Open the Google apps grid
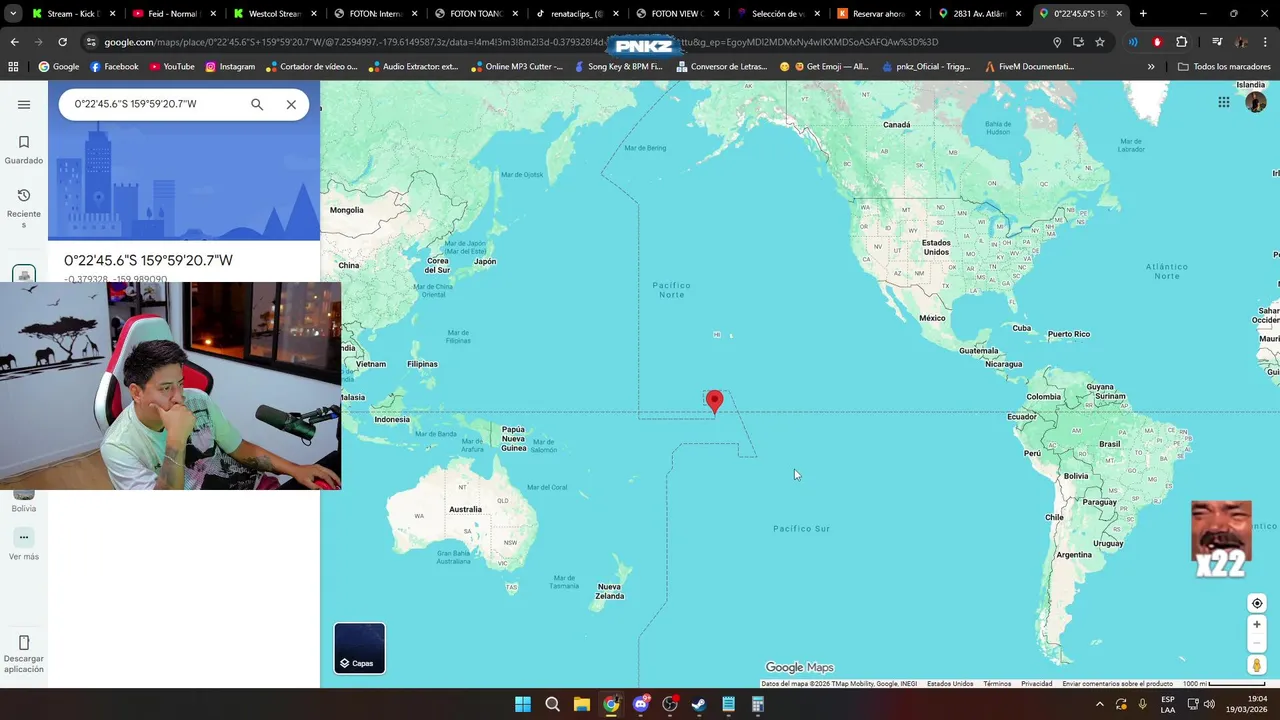1280x720 pixels. 1224,102
